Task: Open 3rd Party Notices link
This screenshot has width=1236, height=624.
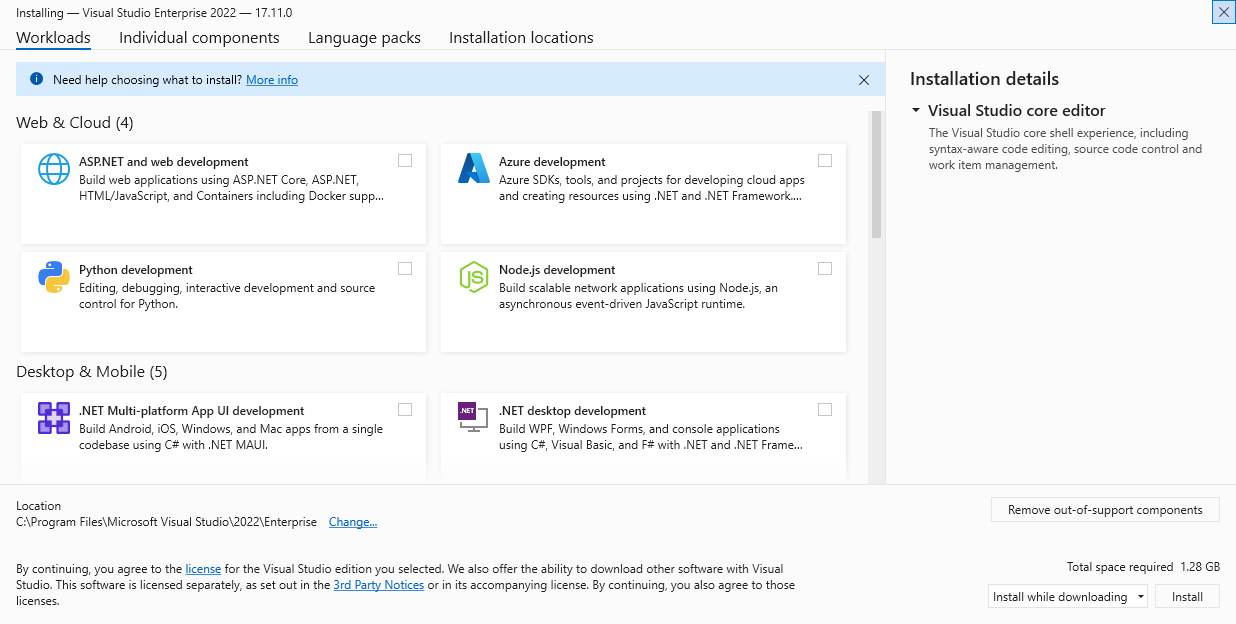Action: pyautogui.click(x=379, y=585)
